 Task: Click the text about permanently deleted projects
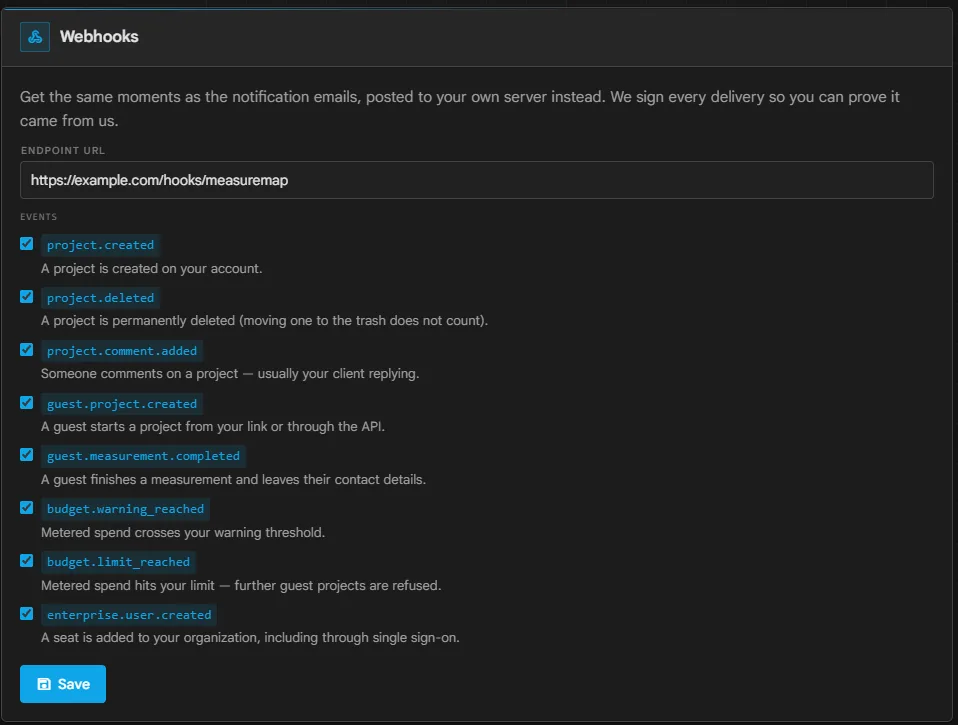coord(265,321)
